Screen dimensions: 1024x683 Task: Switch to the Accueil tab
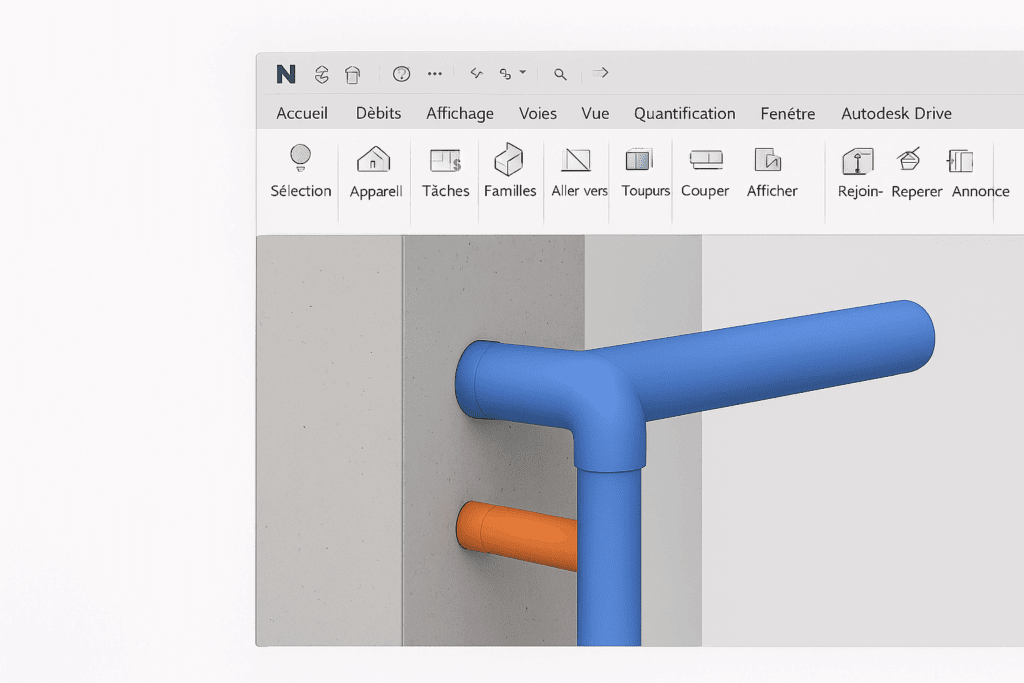point(302,113)
